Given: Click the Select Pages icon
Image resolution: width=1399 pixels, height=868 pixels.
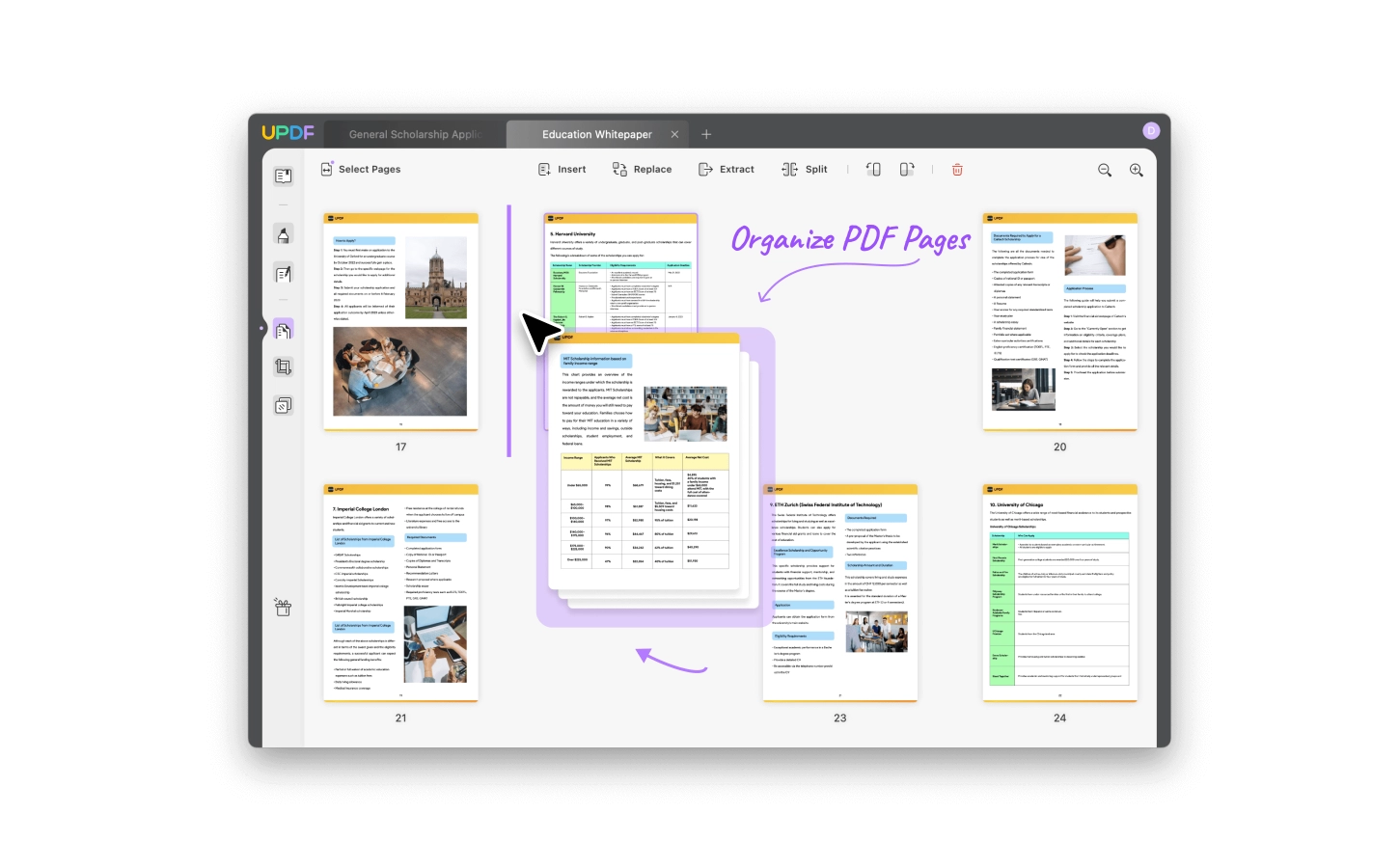Looking at the screenshot, I should [326, 169].
